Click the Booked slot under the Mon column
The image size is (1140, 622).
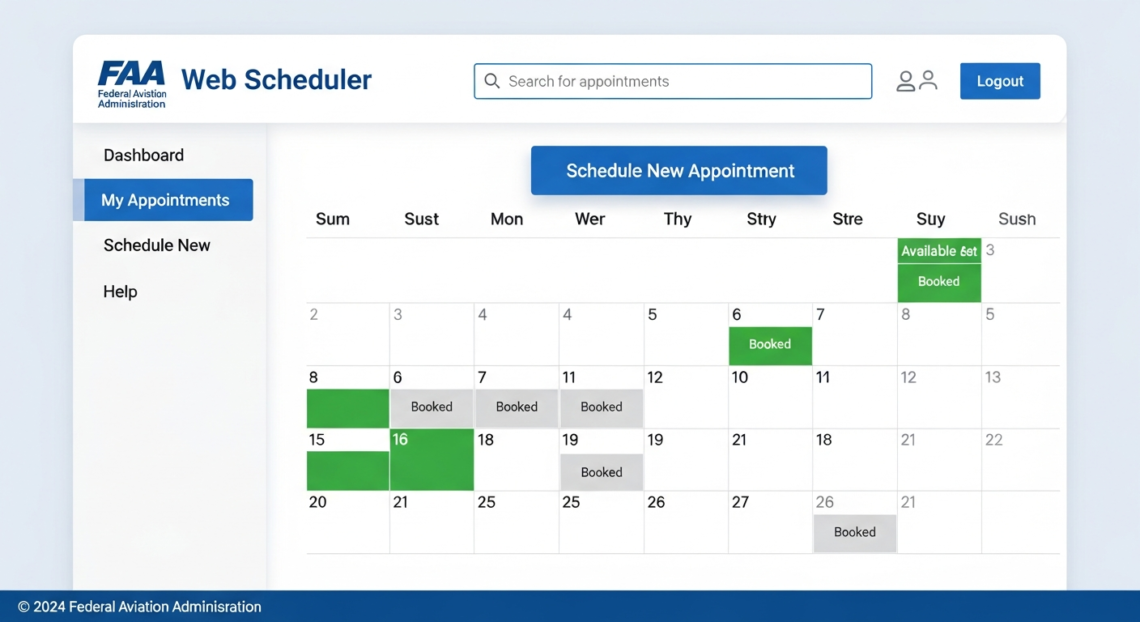tap(516, 407)
